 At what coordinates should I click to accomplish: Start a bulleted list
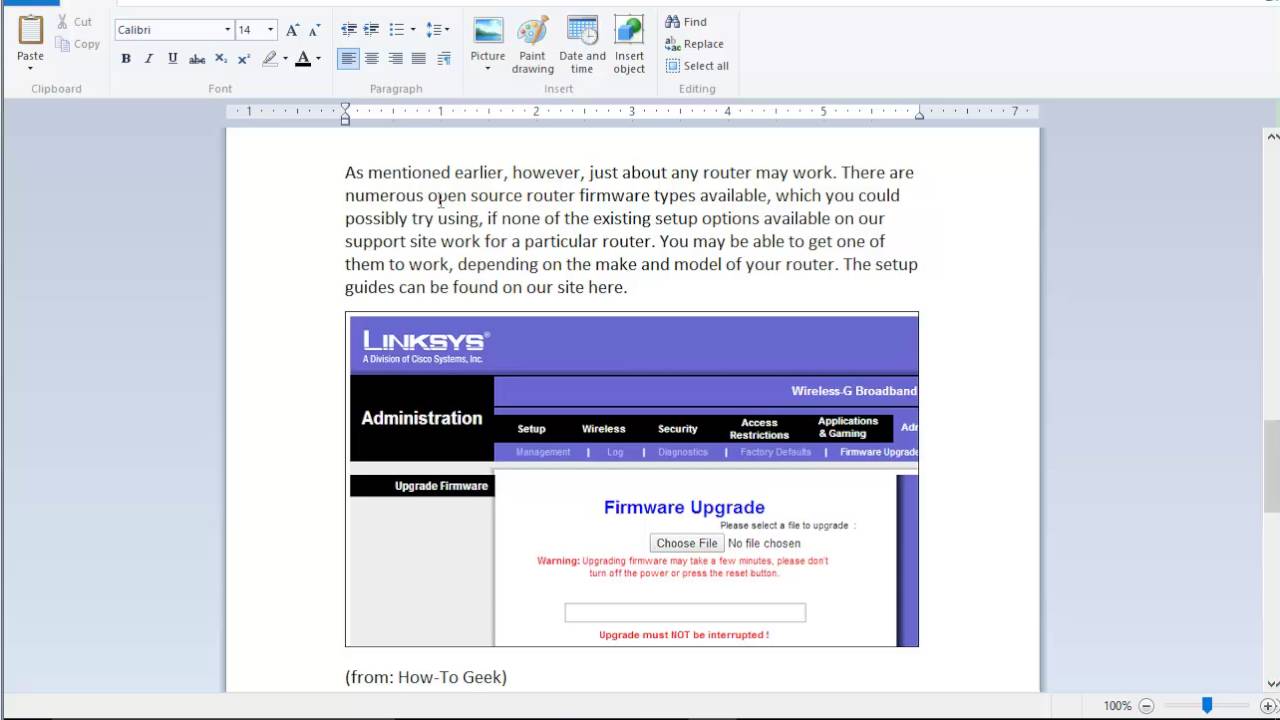pos(396,30)
